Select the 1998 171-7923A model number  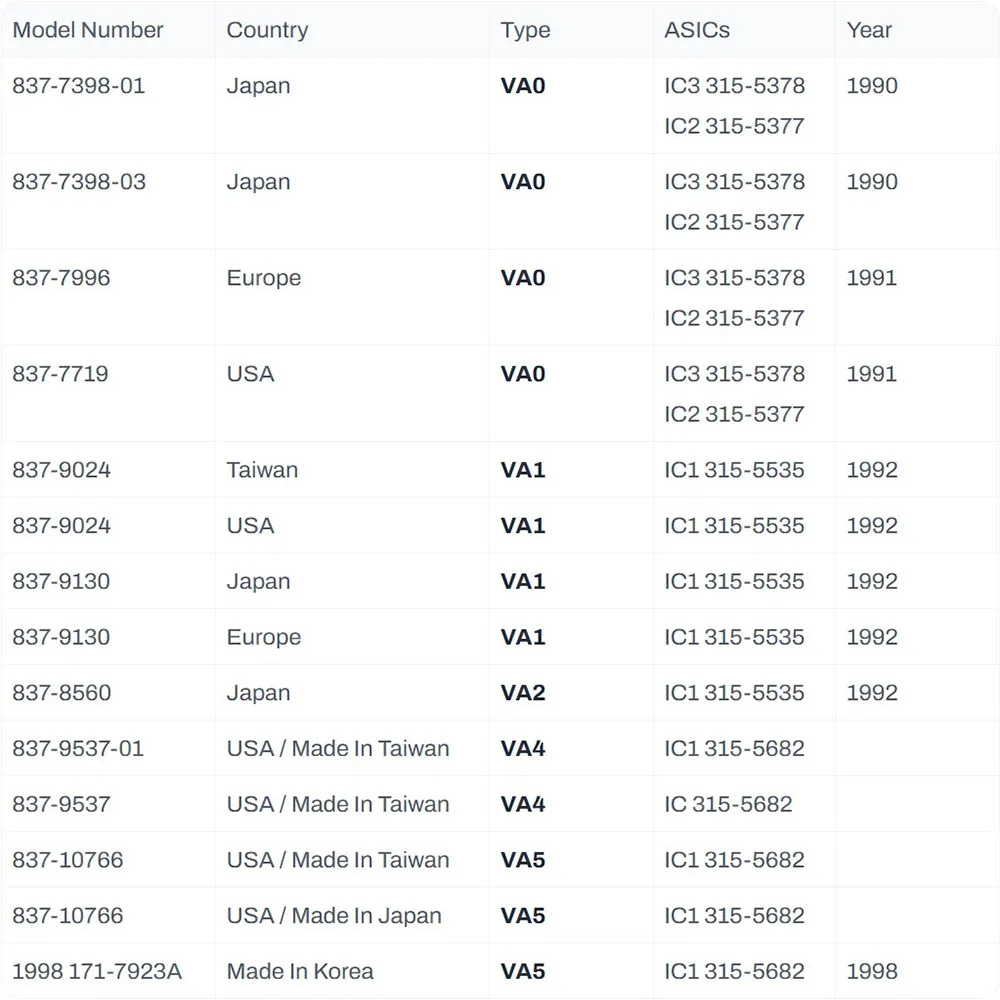click(97, 971)
